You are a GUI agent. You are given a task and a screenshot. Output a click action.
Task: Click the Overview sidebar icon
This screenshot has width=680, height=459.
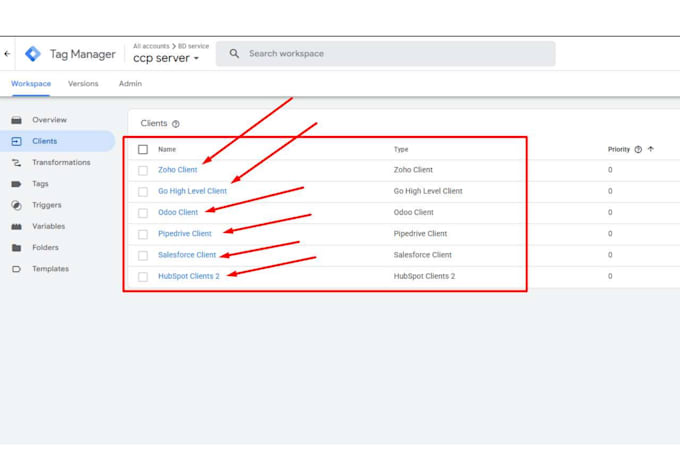click(x=16, y=120)
